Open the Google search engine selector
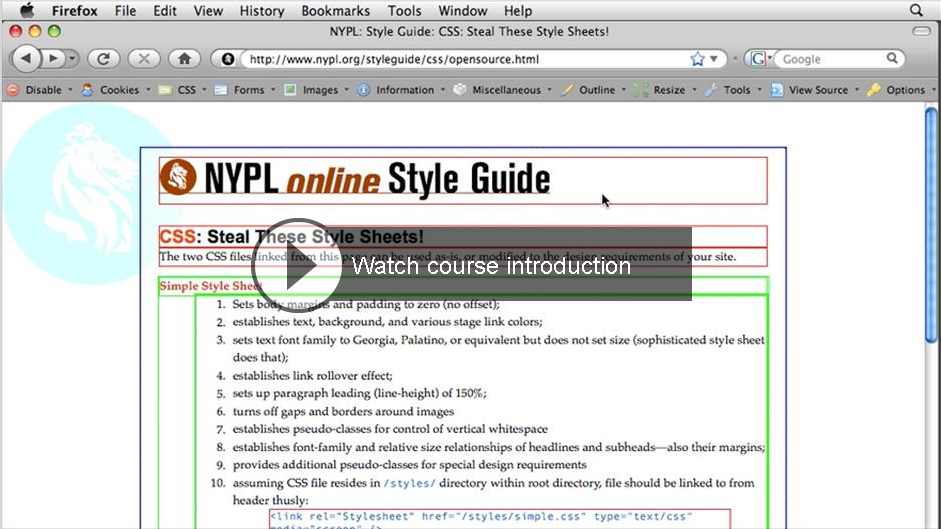941x529 pixels. (x=760, y=59)
